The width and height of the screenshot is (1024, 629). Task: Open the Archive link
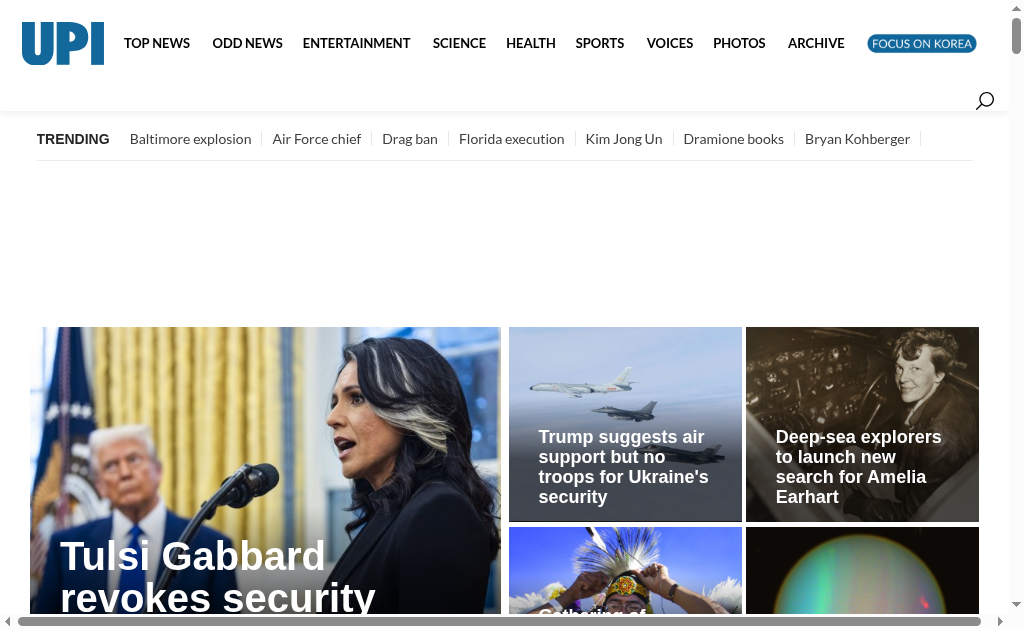(816, 43)
